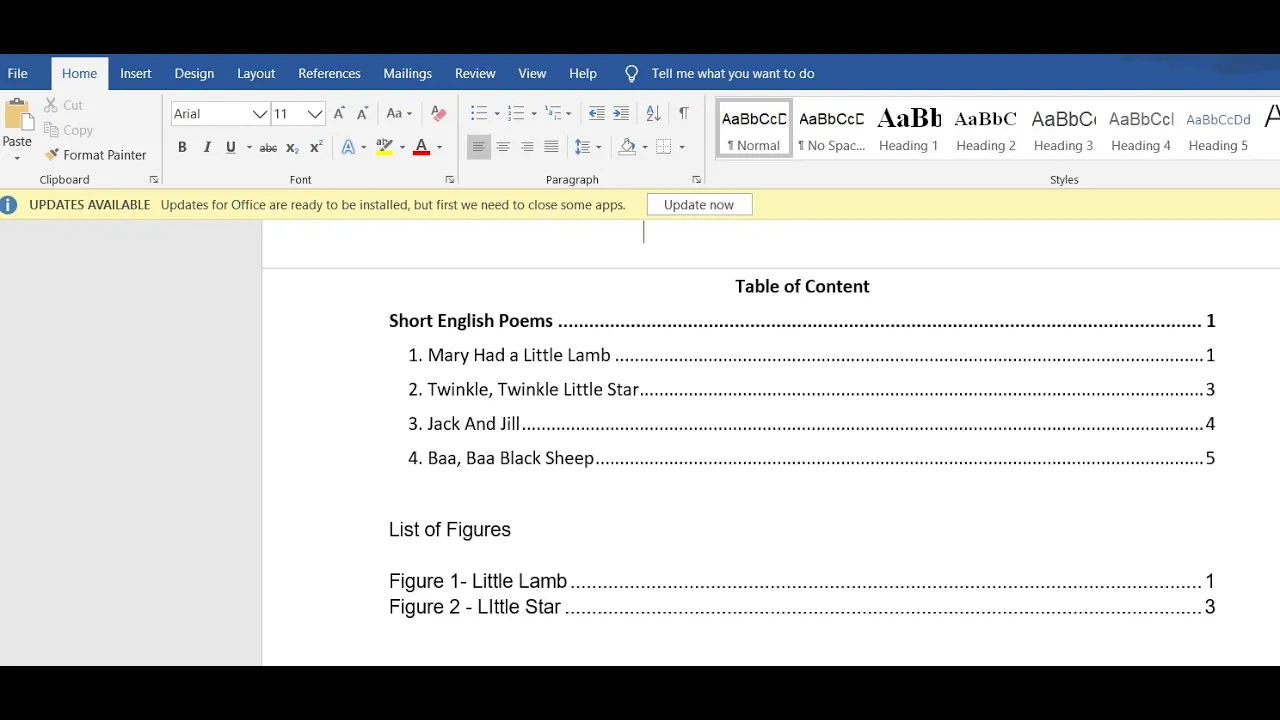Sort text with A-Z sort icon
Screen dimensions: 1280x720
[653, 114]
